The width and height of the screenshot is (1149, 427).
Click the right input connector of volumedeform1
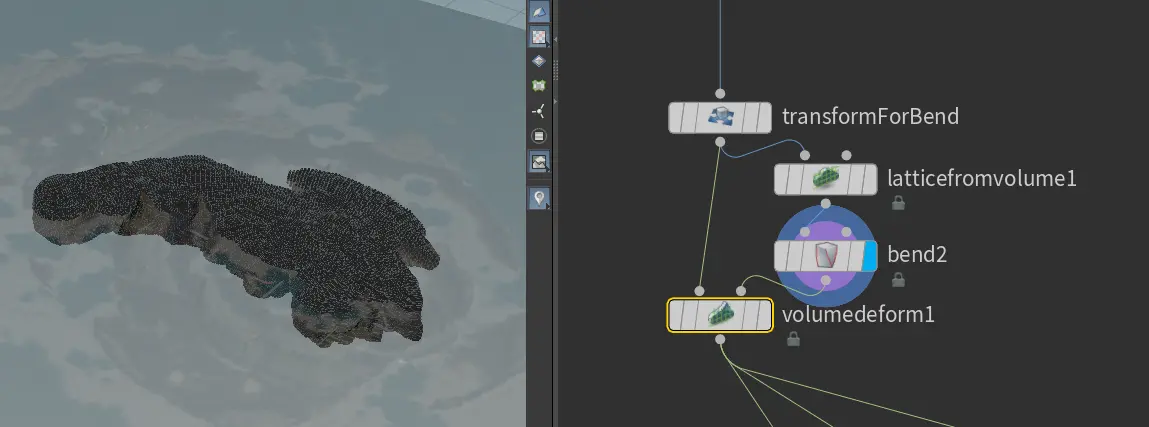741,292
